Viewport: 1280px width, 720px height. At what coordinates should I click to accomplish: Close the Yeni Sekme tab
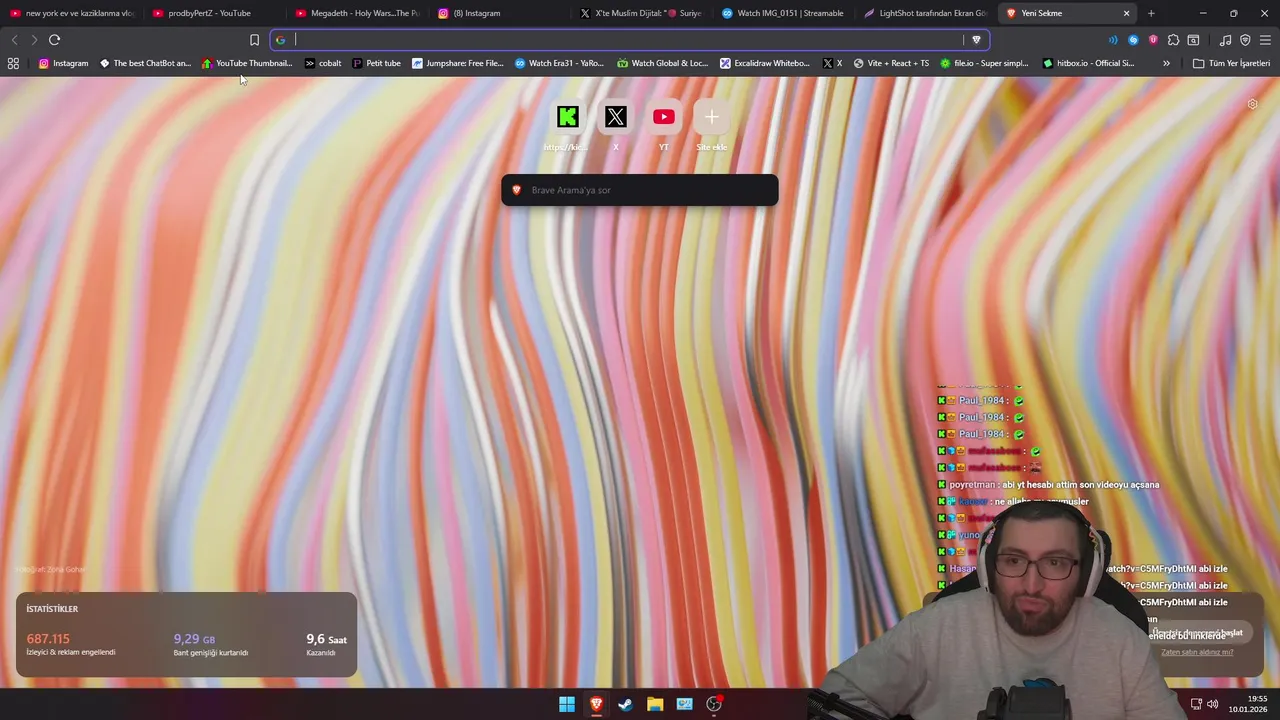coord(1126,13)
